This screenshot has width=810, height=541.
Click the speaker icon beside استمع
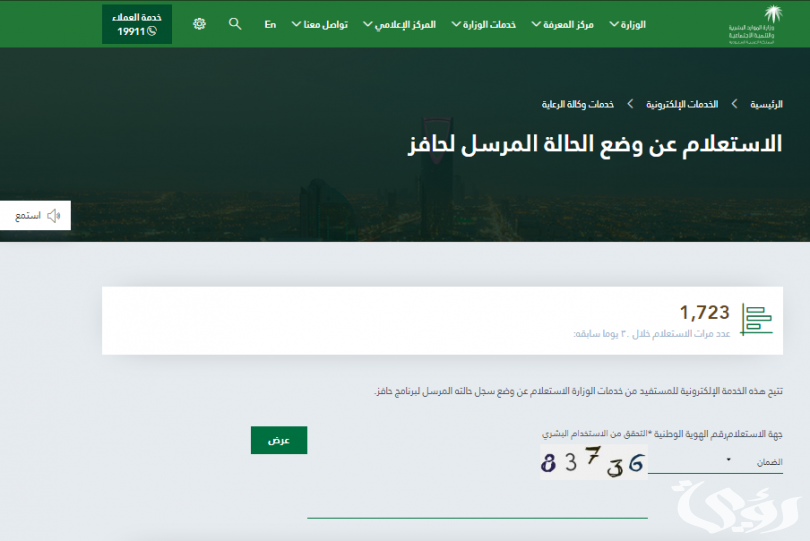pos(54,215)
